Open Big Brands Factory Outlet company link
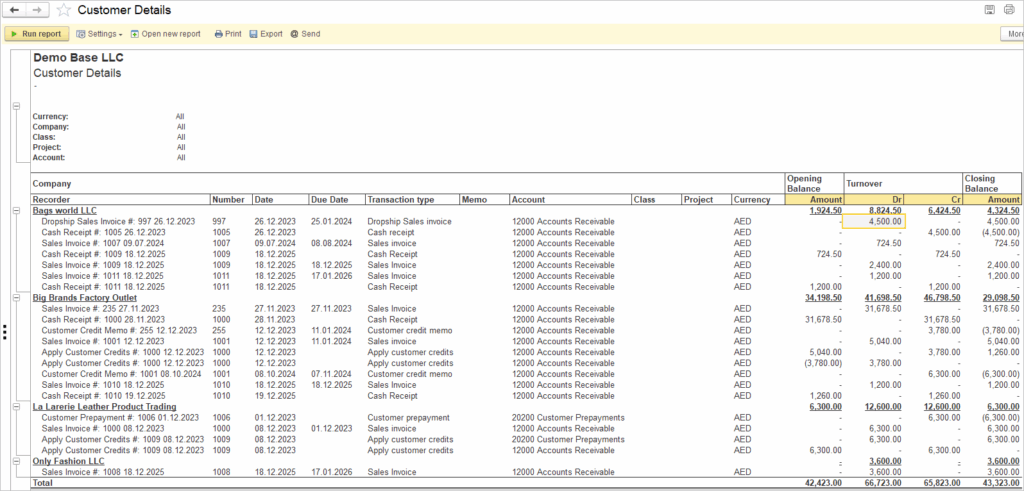Viewport: 1024px width, 491px height. [84, 298]
